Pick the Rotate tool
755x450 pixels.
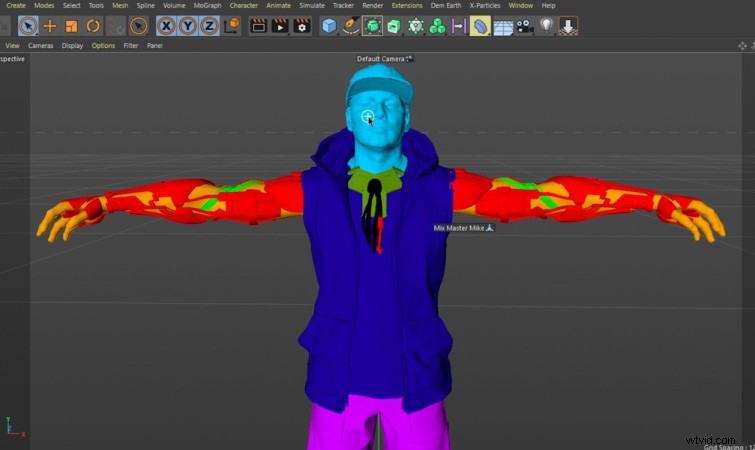94,26
